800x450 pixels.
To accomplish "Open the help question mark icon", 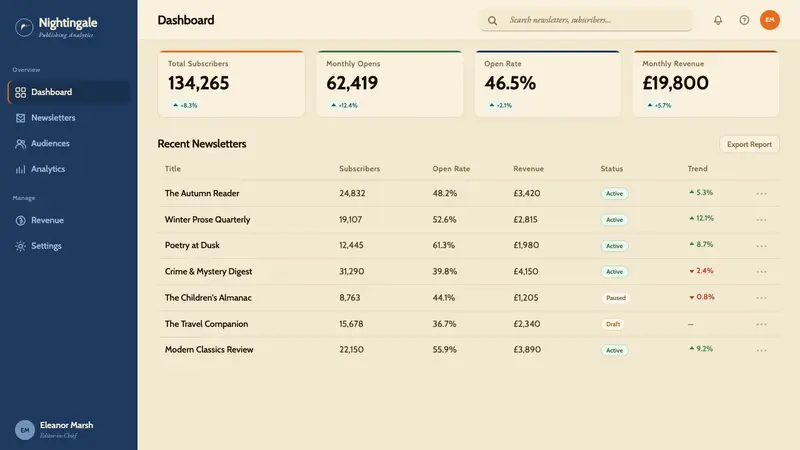I will [744, 20].
